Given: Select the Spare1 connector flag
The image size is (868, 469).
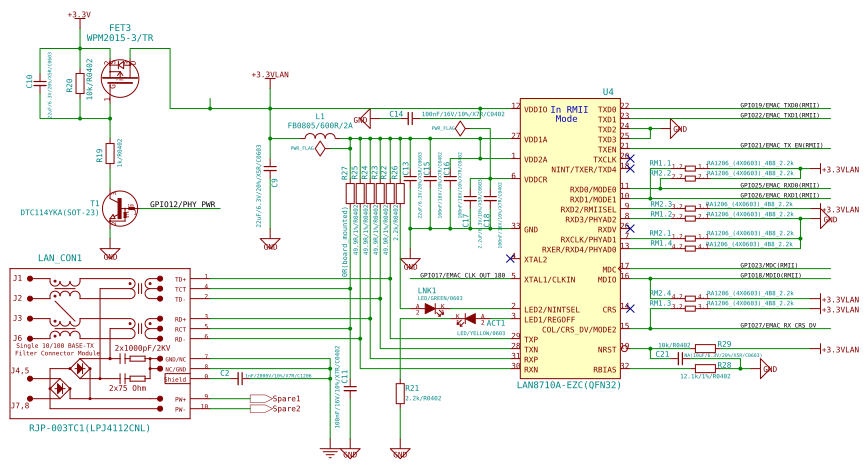Looking at the screenshot, I should pos(261,399).
